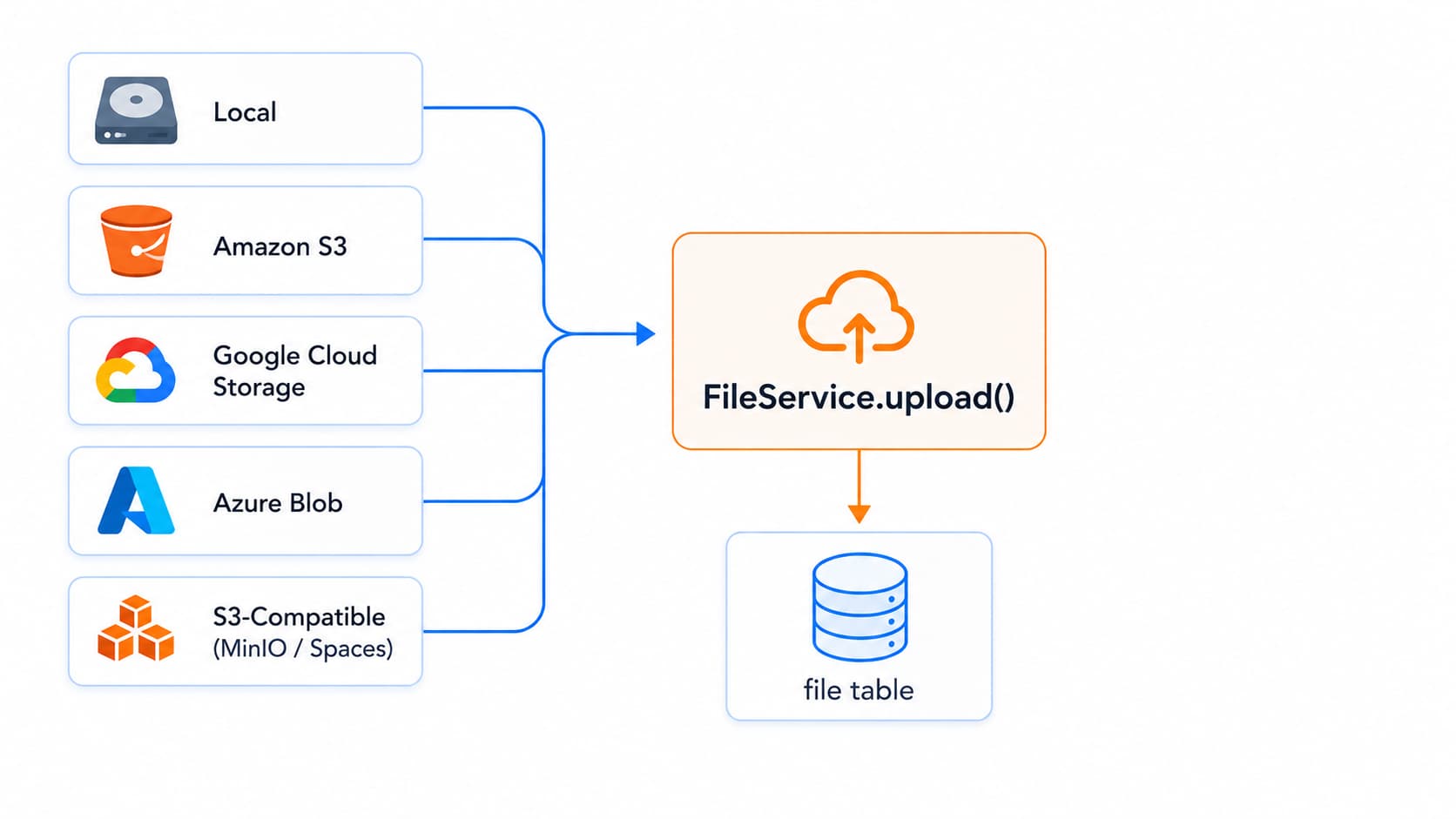Click the blue database cylinder icon
This screenshot has width=1456, height=819.
[x=859, y=608]
